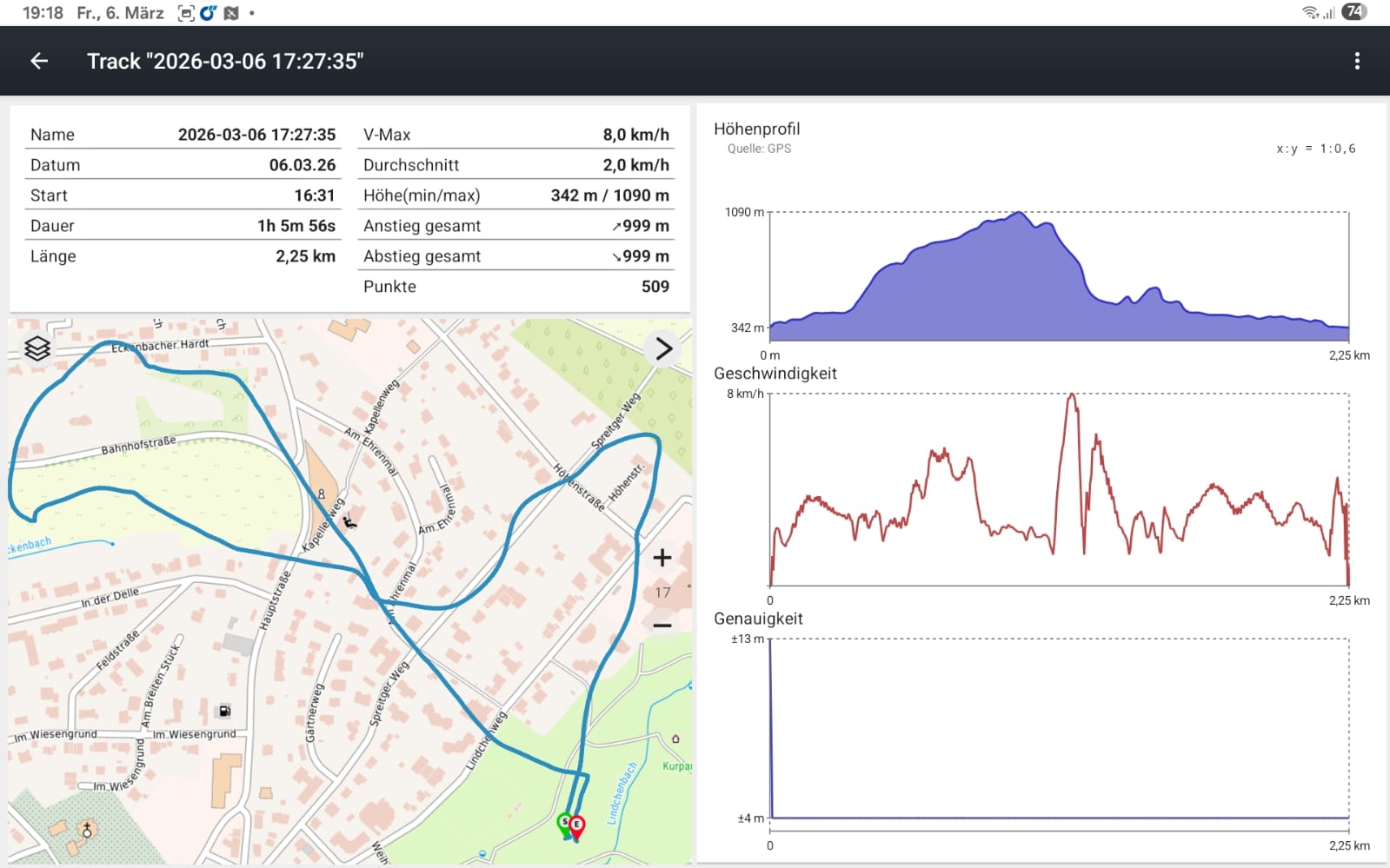The height and width of the screenshot is (868, 1390).
Task: Open the three-dot overflow menu
Action: (1356, 61)
